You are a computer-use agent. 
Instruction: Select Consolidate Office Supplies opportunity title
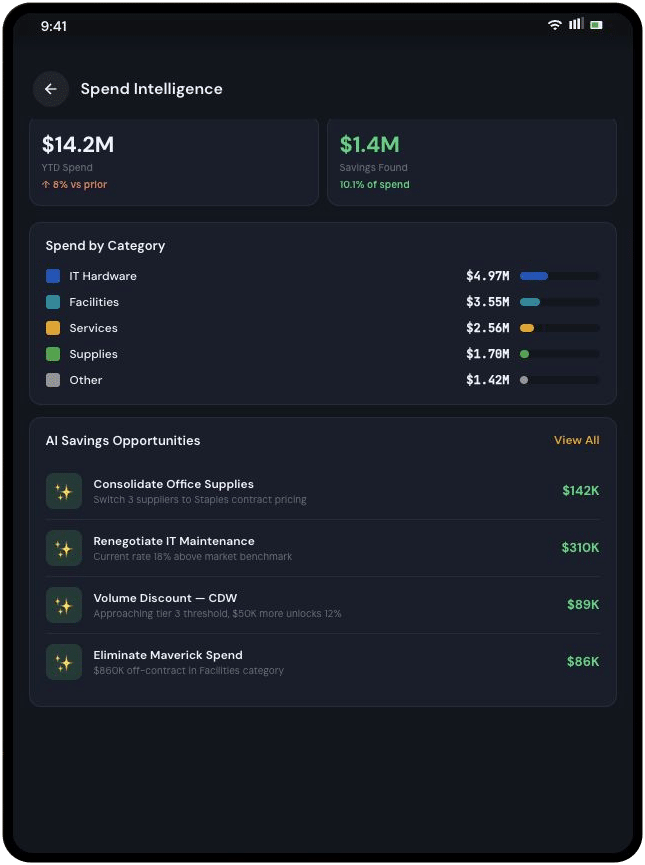coord(173,484)
